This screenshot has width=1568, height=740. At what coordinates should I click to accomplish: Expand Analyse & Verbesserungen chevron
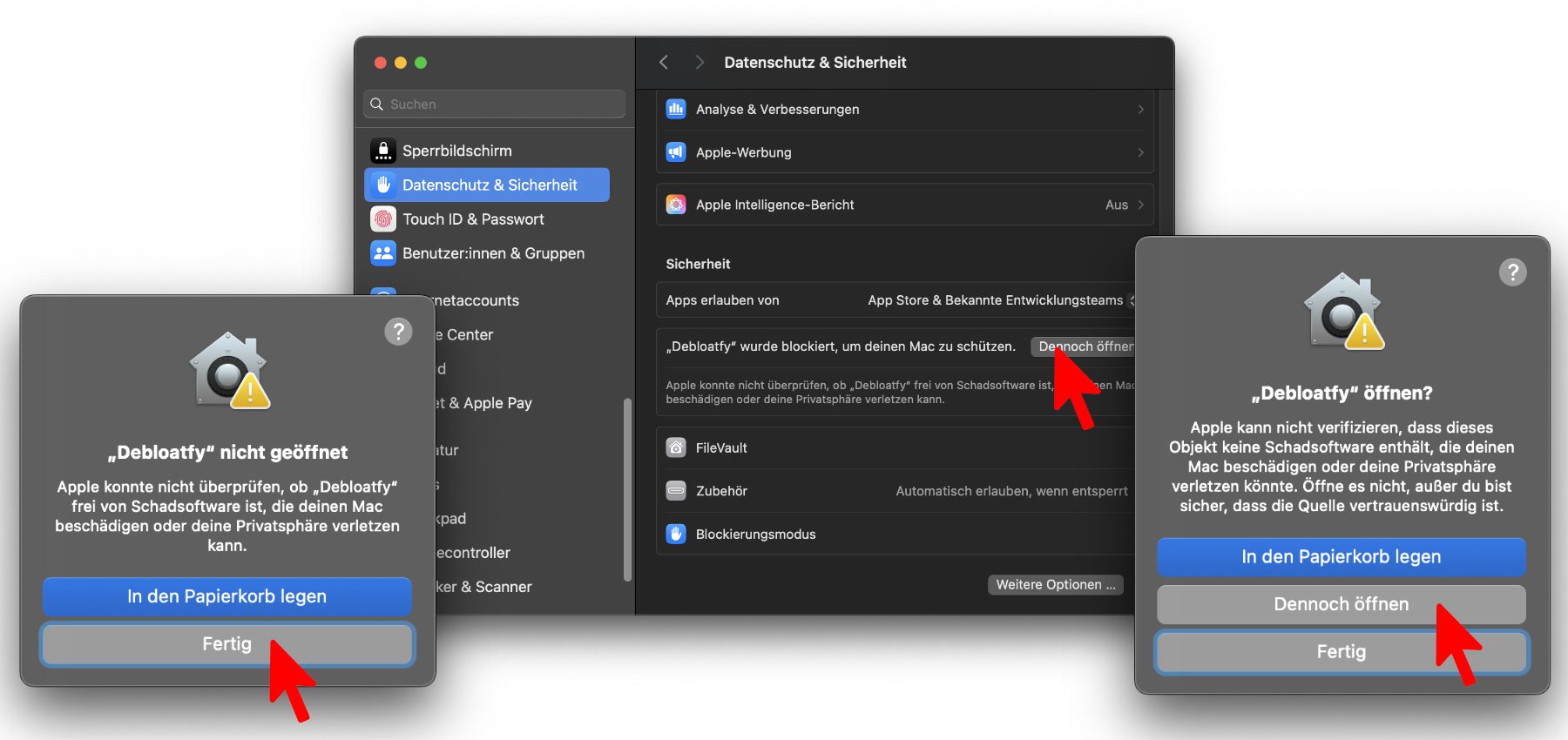point(1140,110)
